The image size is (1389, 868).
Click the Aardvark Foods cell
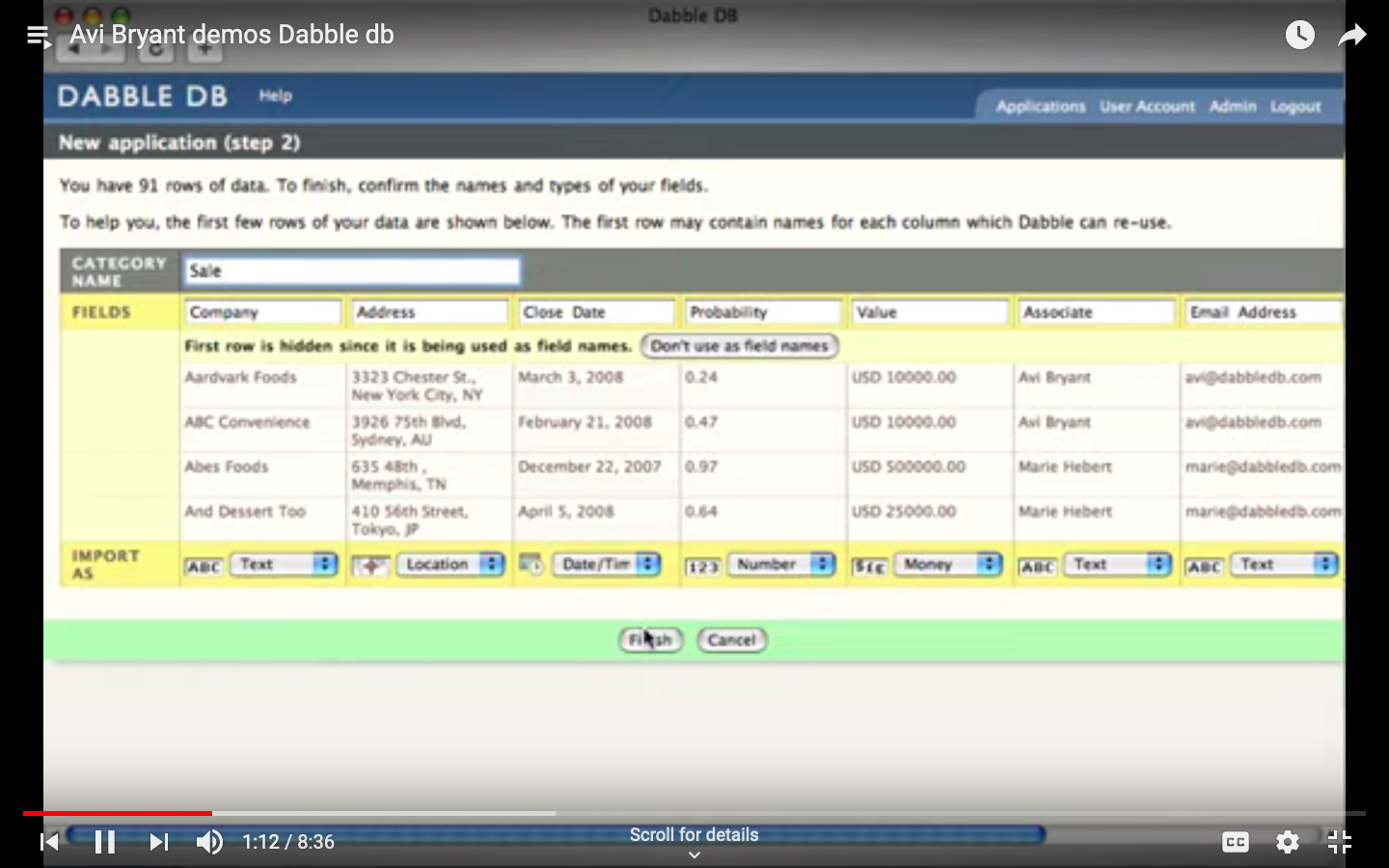click(x=240, y=377)
